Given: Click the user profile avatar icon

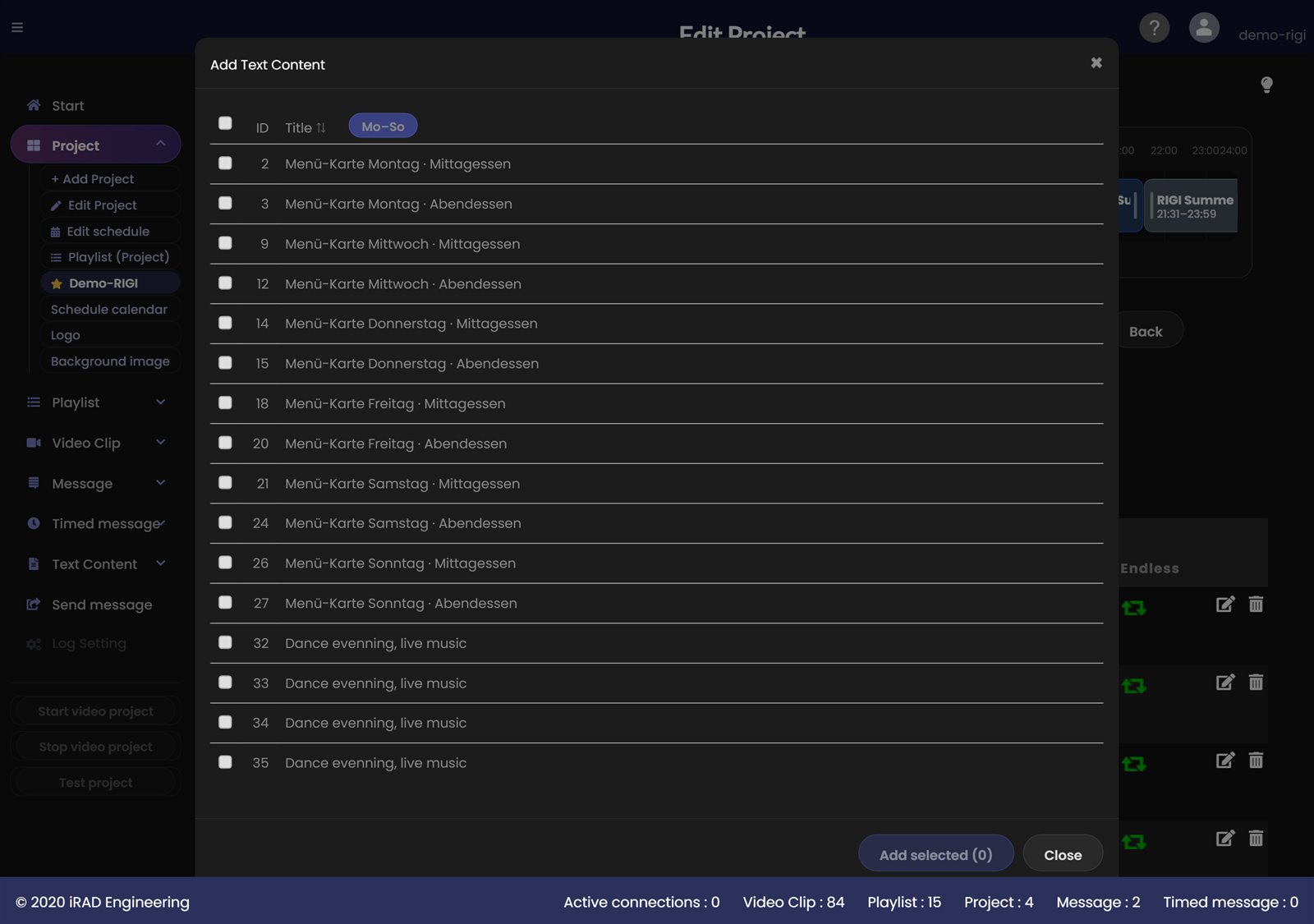Looking at the screenshot, I should 1204,28.
